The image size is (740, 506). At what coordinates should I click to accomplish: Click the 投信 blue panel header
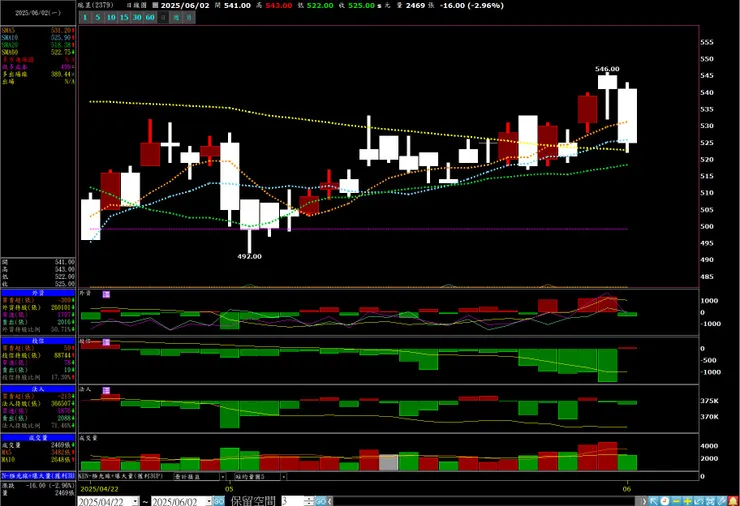(x=38, y=341)
